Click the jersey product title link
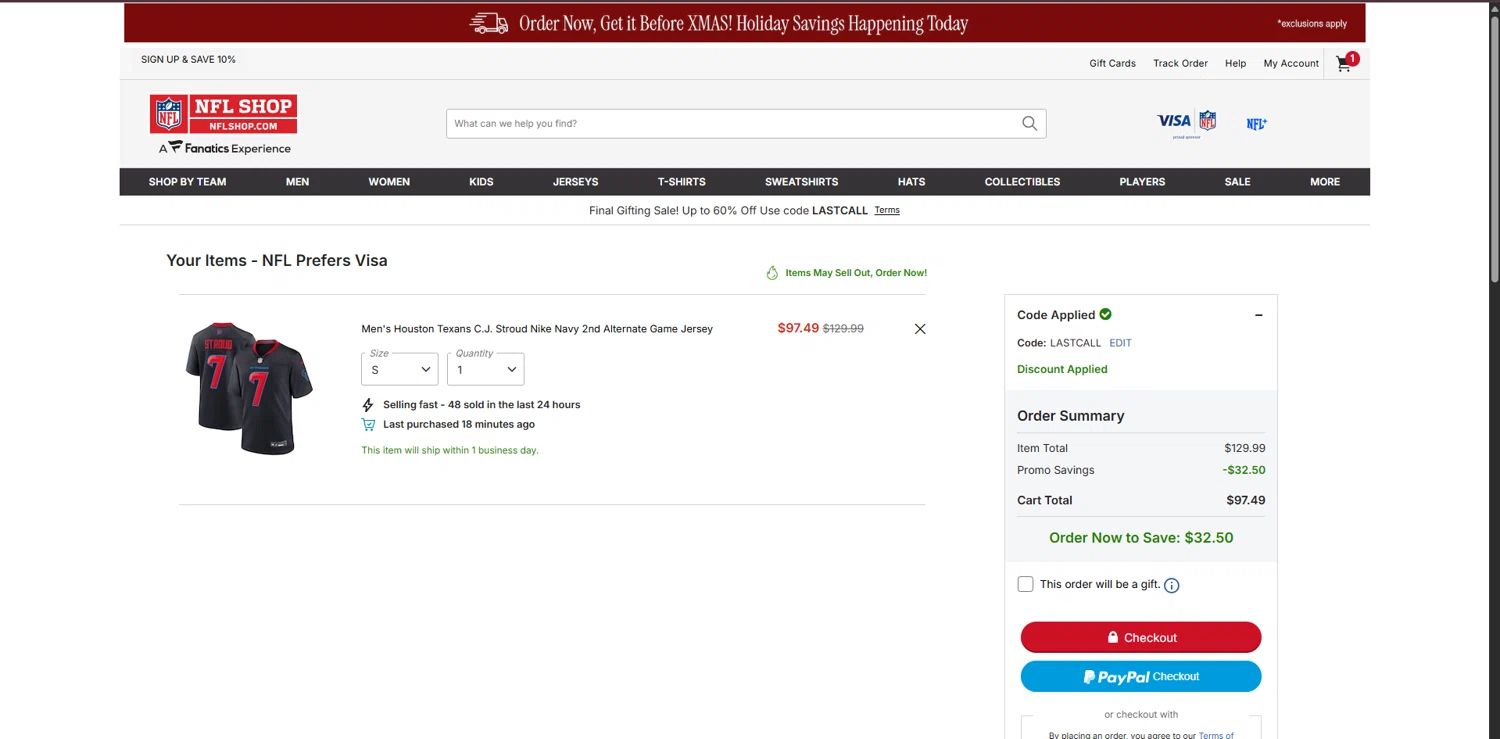This screenshot has width=1500, height=739. [537, 329]
